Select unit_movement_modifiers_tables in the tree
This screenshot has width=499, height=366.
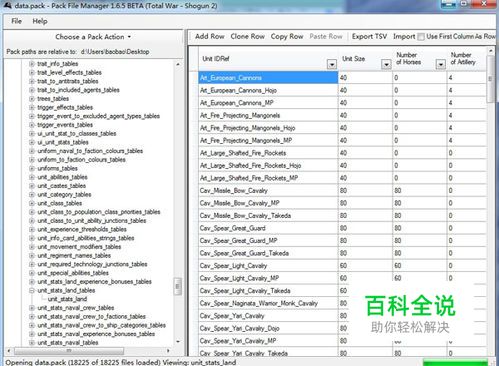click(x=79, y=247)
